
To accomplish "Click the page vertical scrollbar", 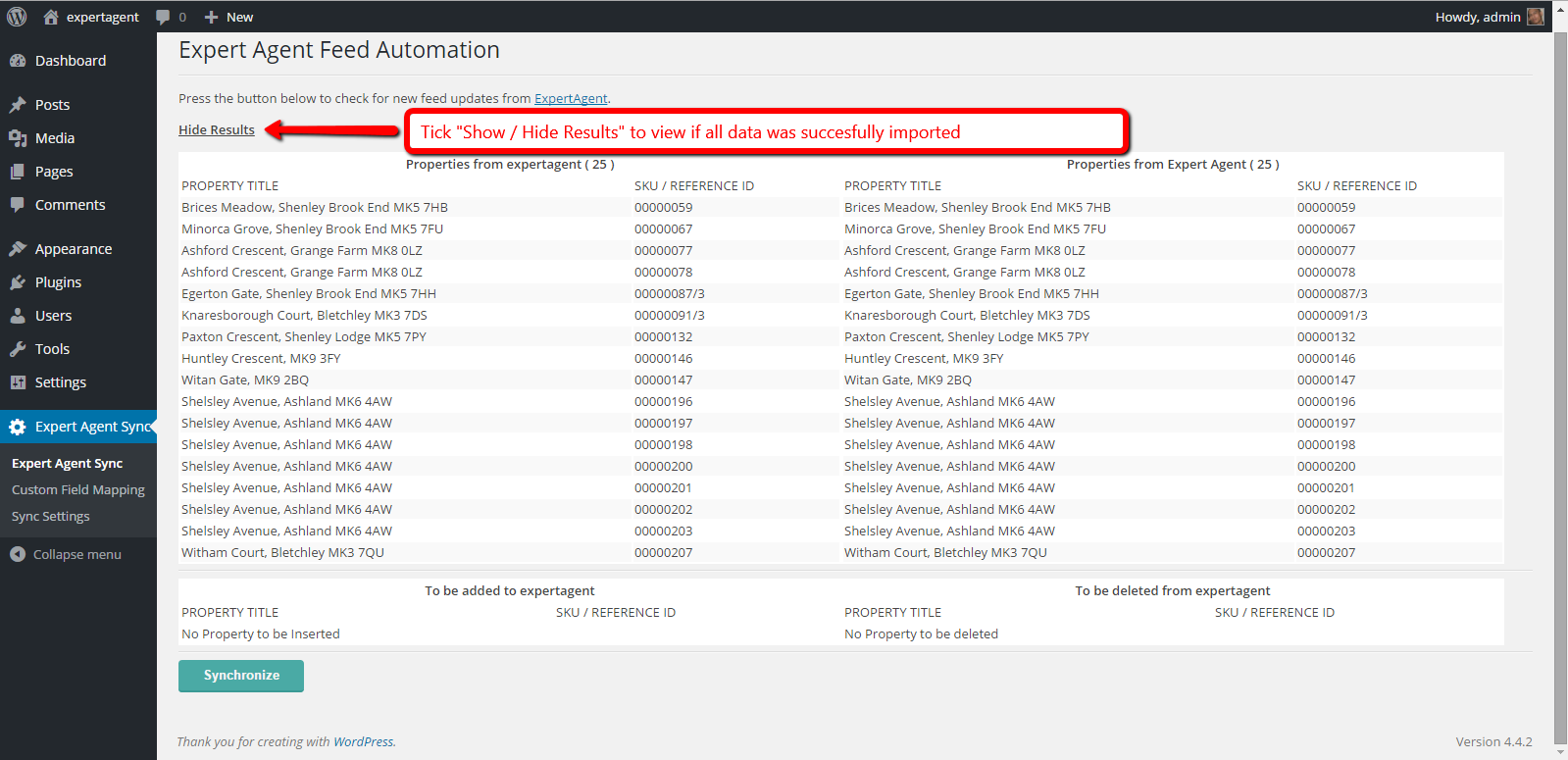I will [x=1560, y=392].
